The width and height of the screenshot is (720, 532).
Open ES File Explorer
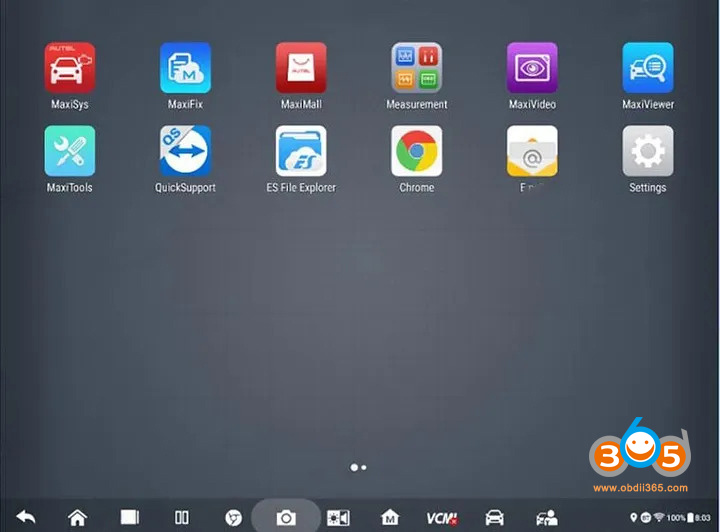[x=301, y=151]
